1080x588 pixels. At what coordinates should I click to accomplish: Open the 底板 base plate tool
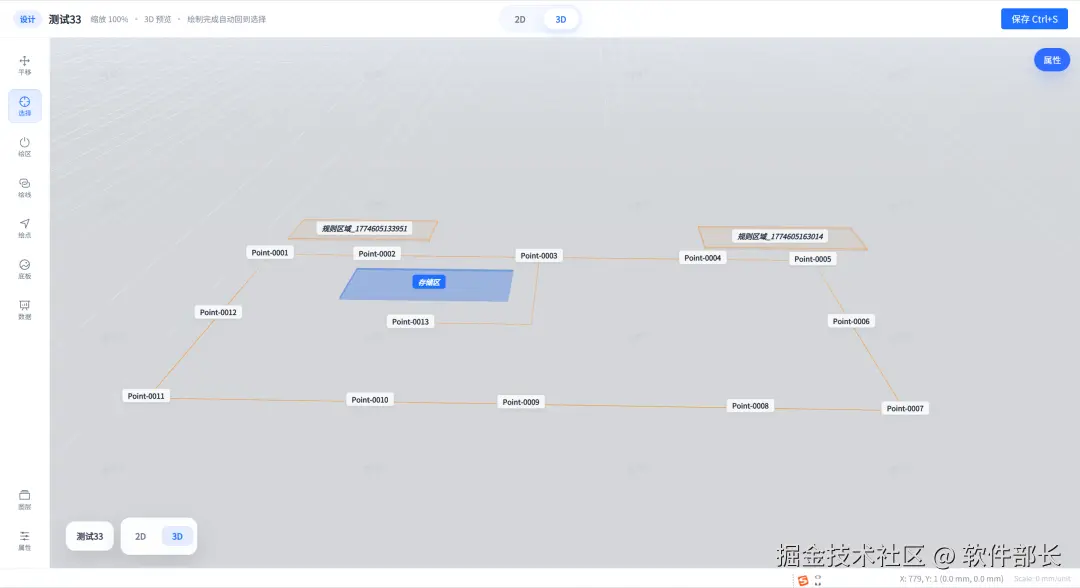(25, 268)
